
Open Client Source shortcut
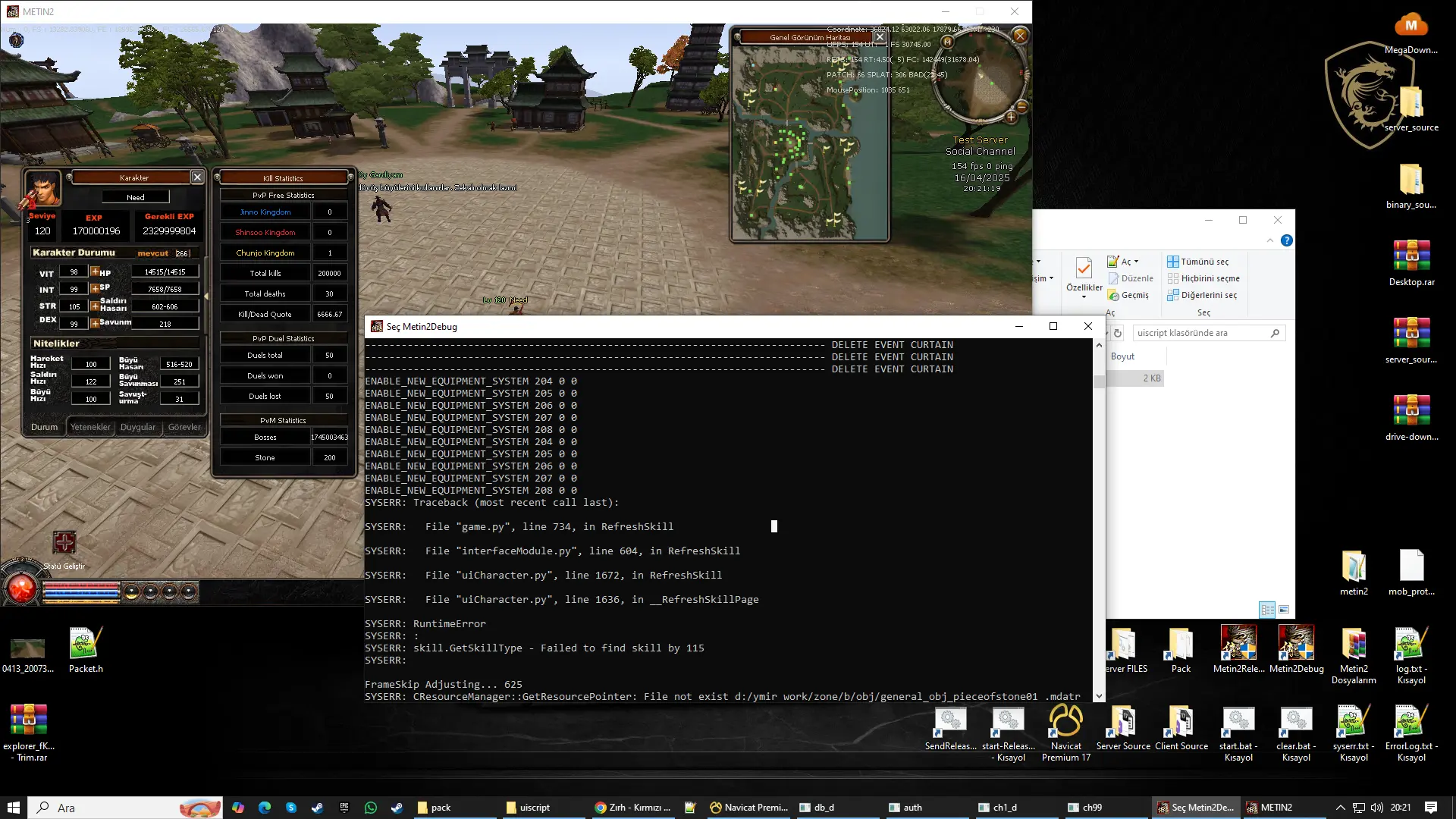[1181, 728]
